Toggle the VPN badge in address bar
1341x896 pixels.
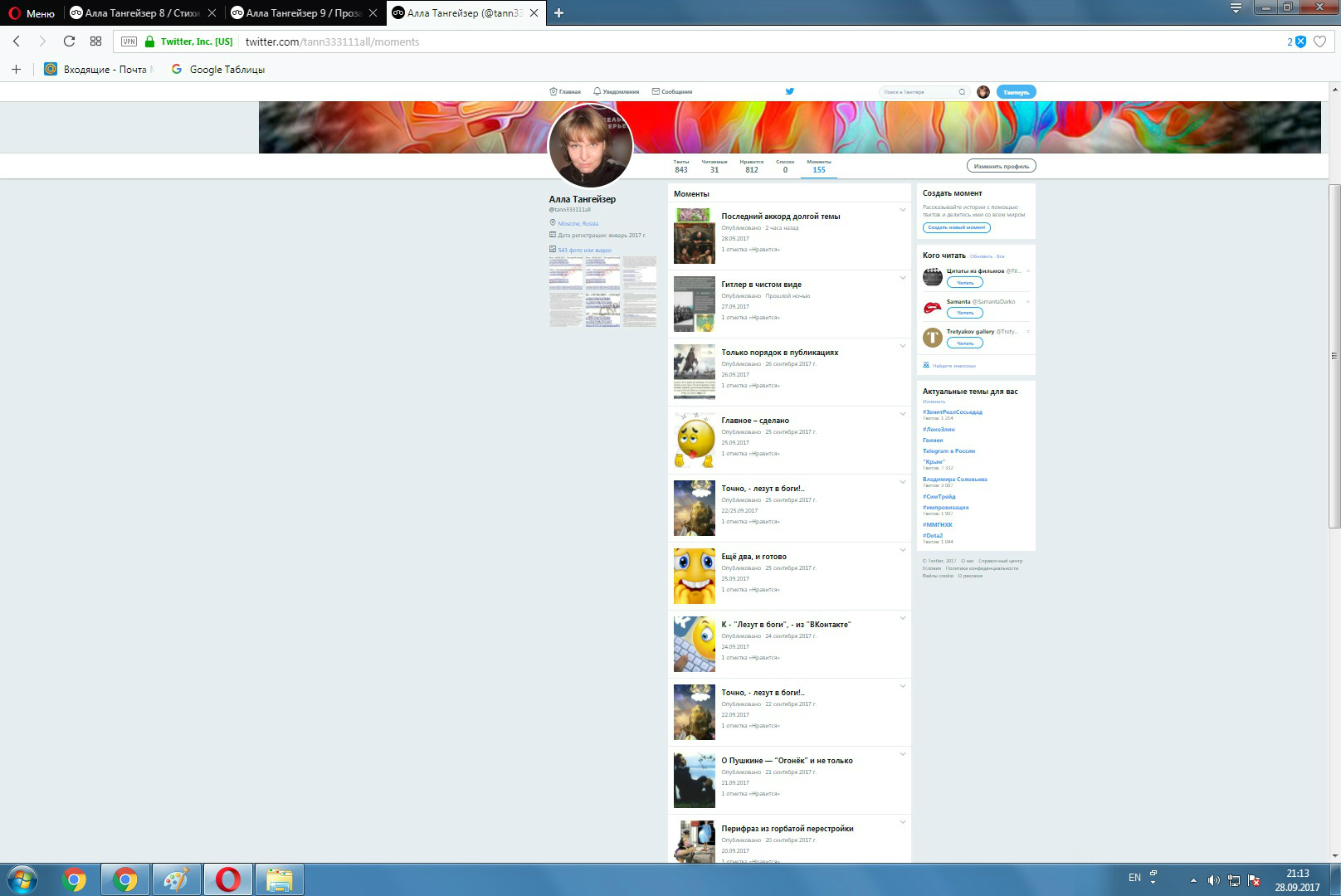(129, 41)
